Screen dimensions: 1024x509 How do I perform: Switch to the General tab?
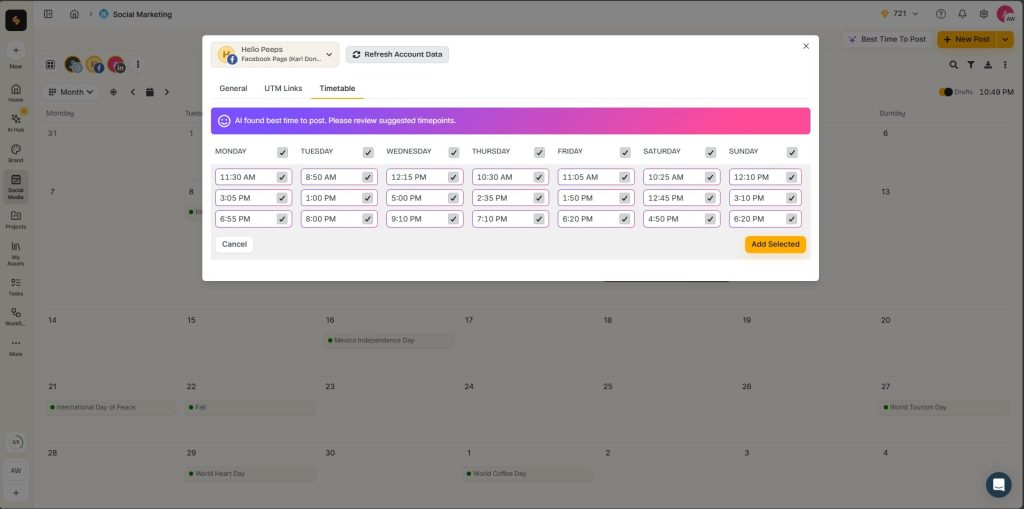pyautogui.click(x=233, y=88)
